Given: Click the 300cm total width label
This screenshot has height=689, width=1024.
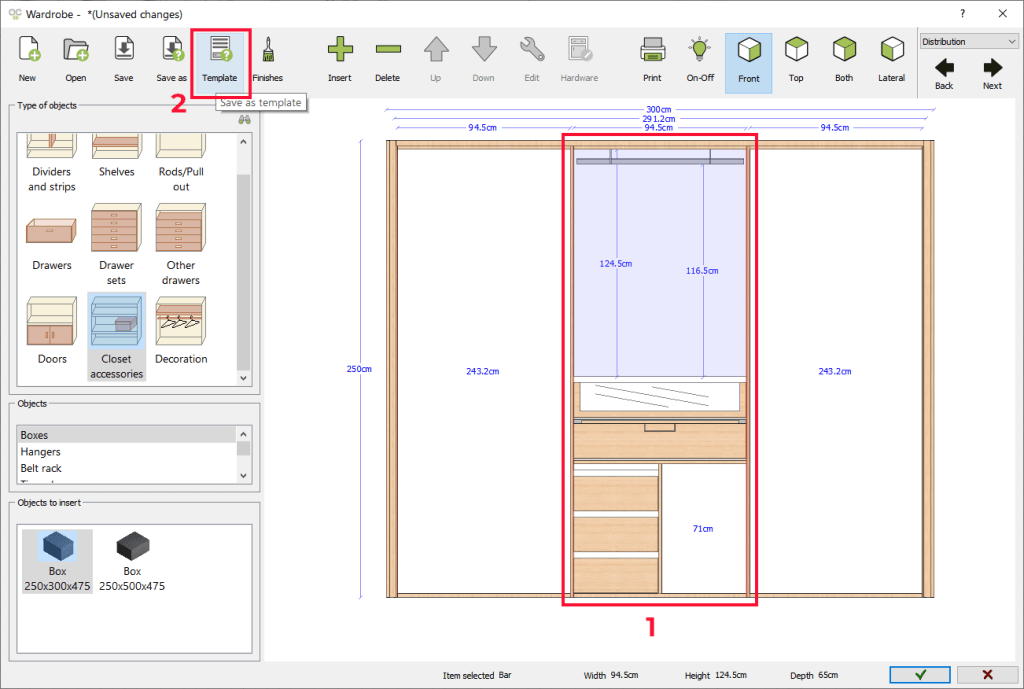Looking at the screenshot, I should pyautogui.click(x=659, y=110).
